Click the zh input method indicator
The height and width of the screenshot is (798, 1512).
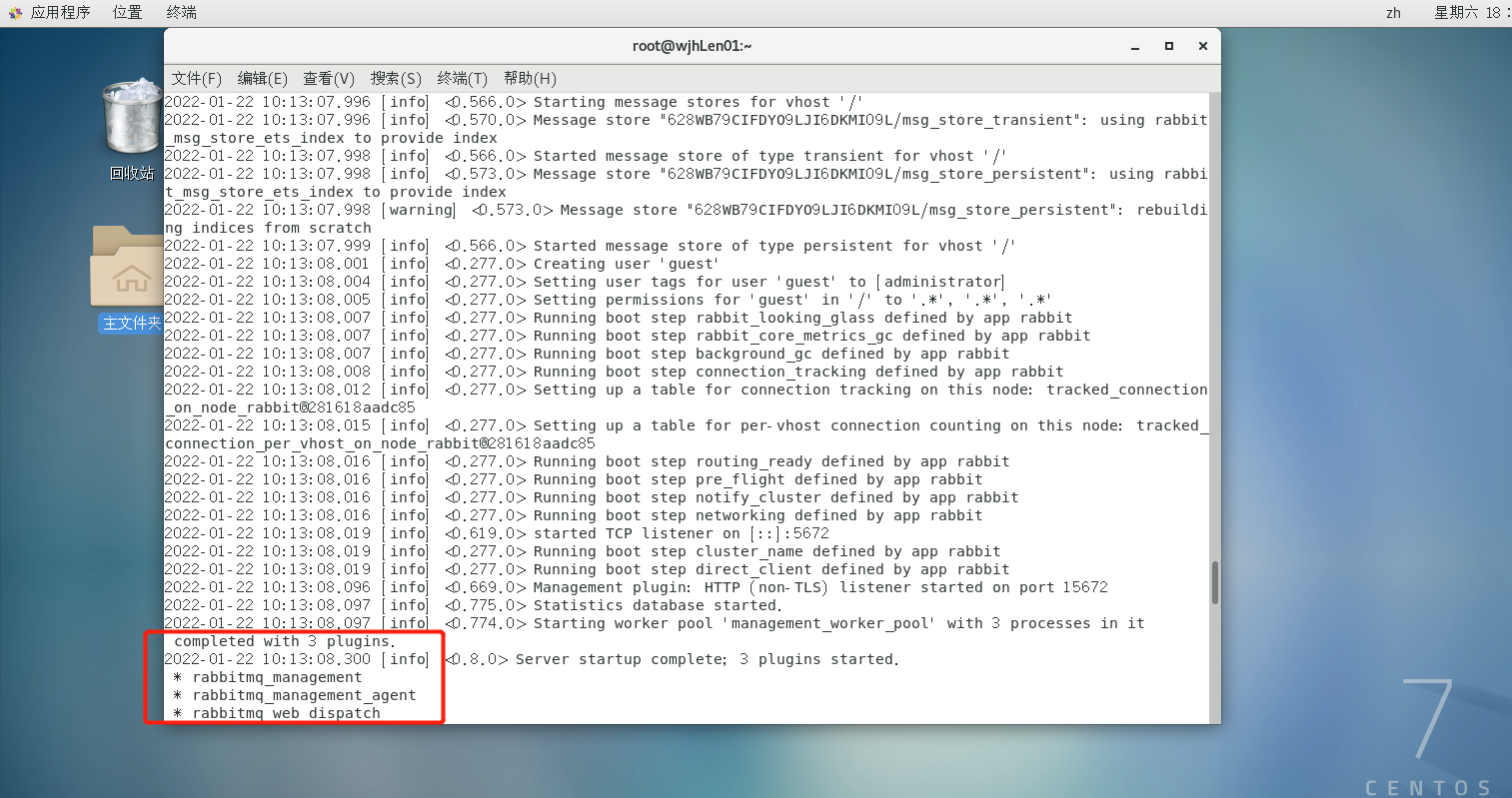click(x=1393, y=12)
